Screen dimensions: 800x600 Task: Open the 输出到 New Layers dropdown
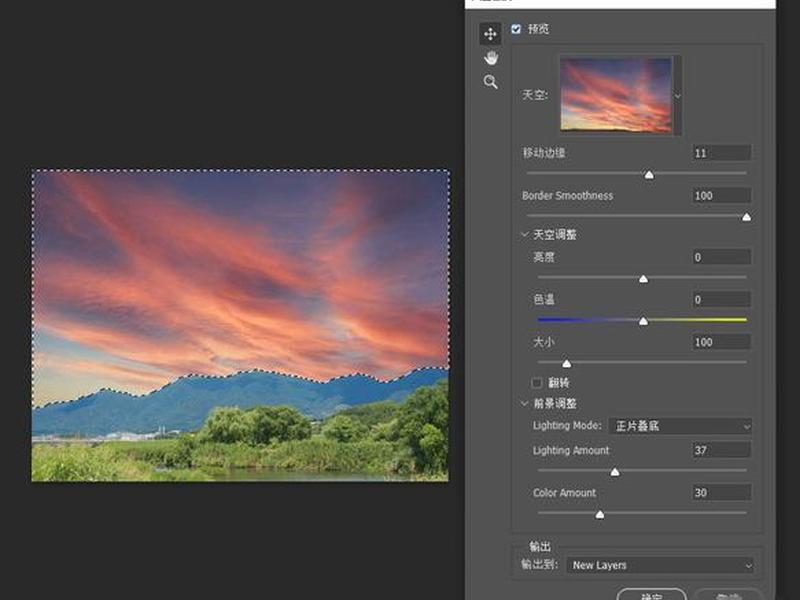[x=660, y=565]
